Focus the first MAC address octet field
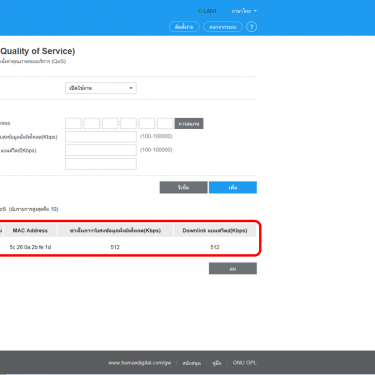Viewport: 375px width, 375px height. coord(73,123)
